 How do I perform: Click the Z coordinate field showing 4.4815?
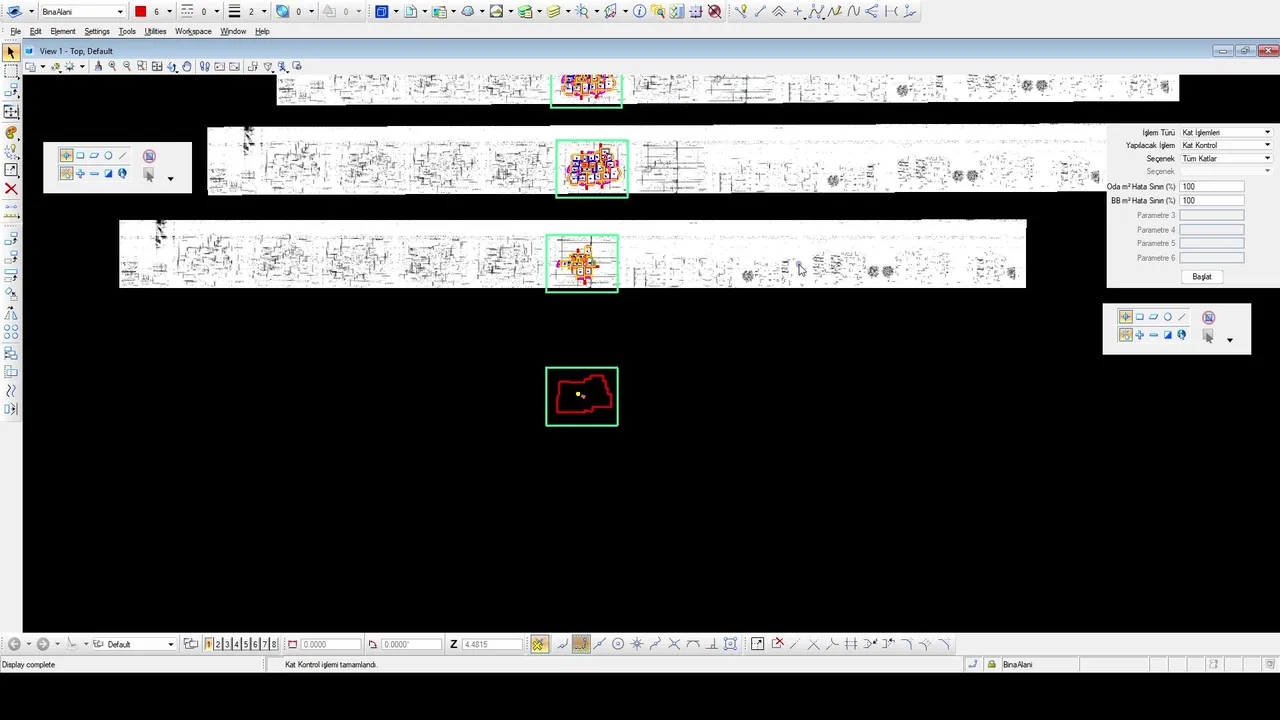tap(491, 644)
